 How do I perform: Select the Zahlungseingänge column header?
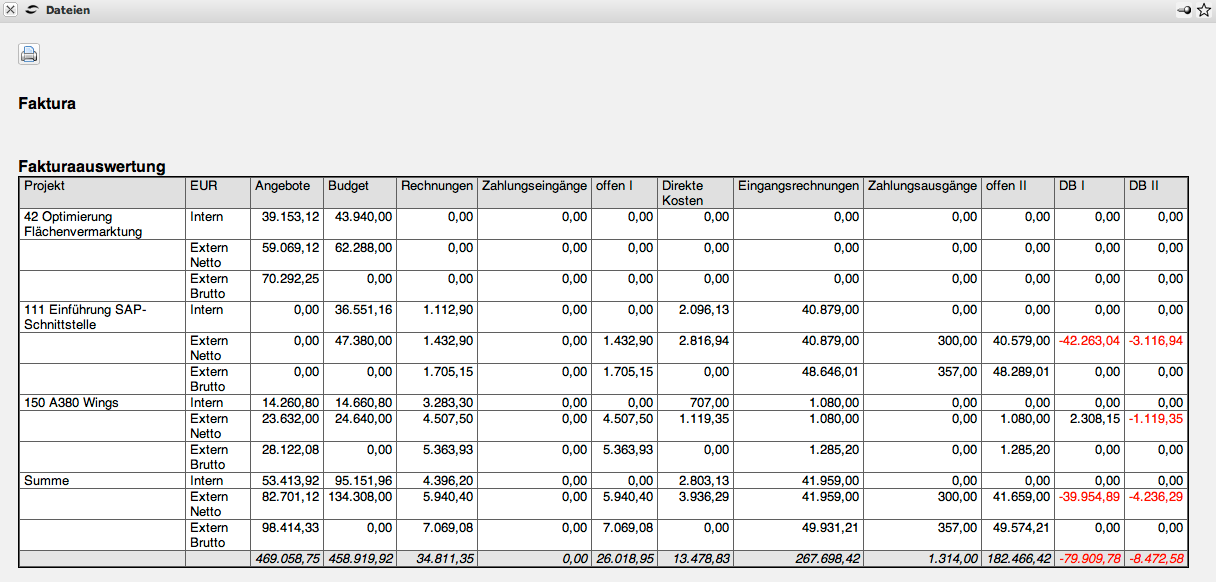click(533, 186)
